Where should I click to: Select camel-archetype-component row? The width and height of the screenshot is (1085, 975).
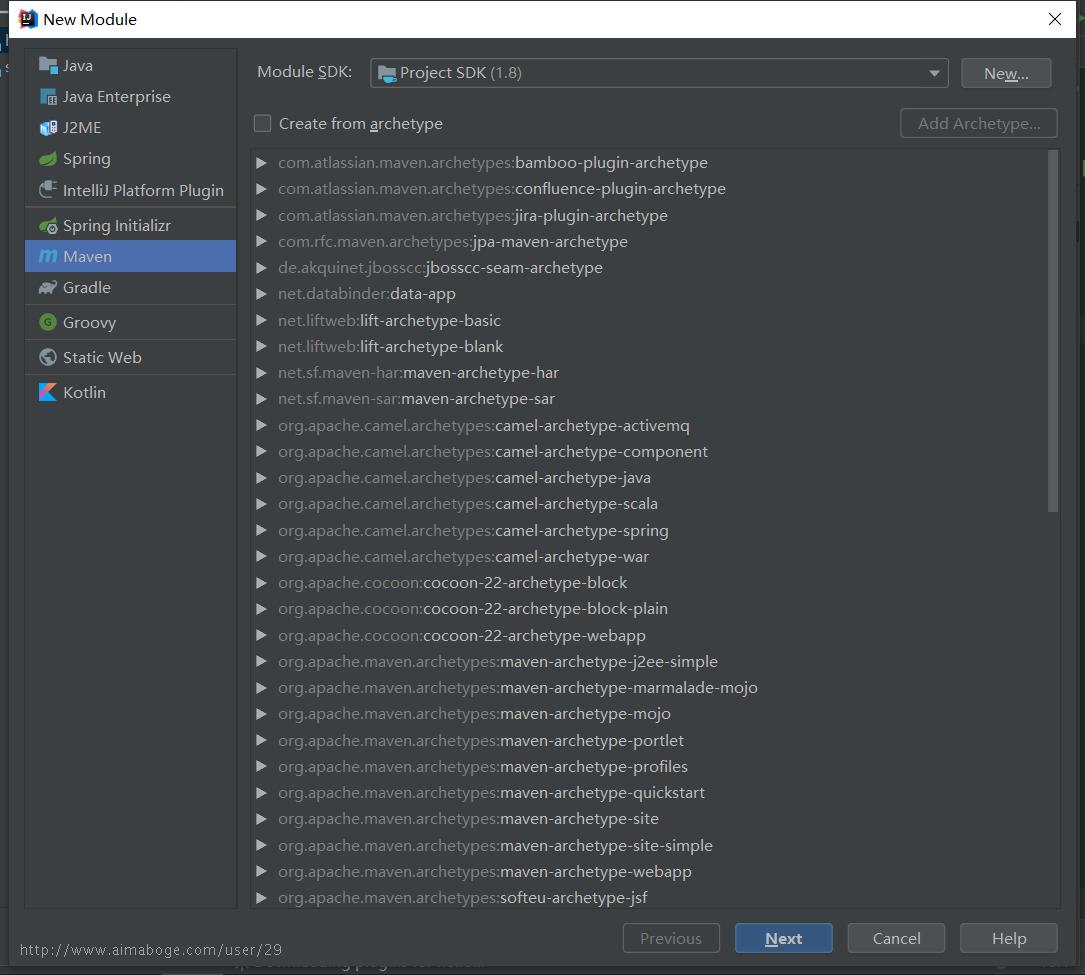(648, 451)
